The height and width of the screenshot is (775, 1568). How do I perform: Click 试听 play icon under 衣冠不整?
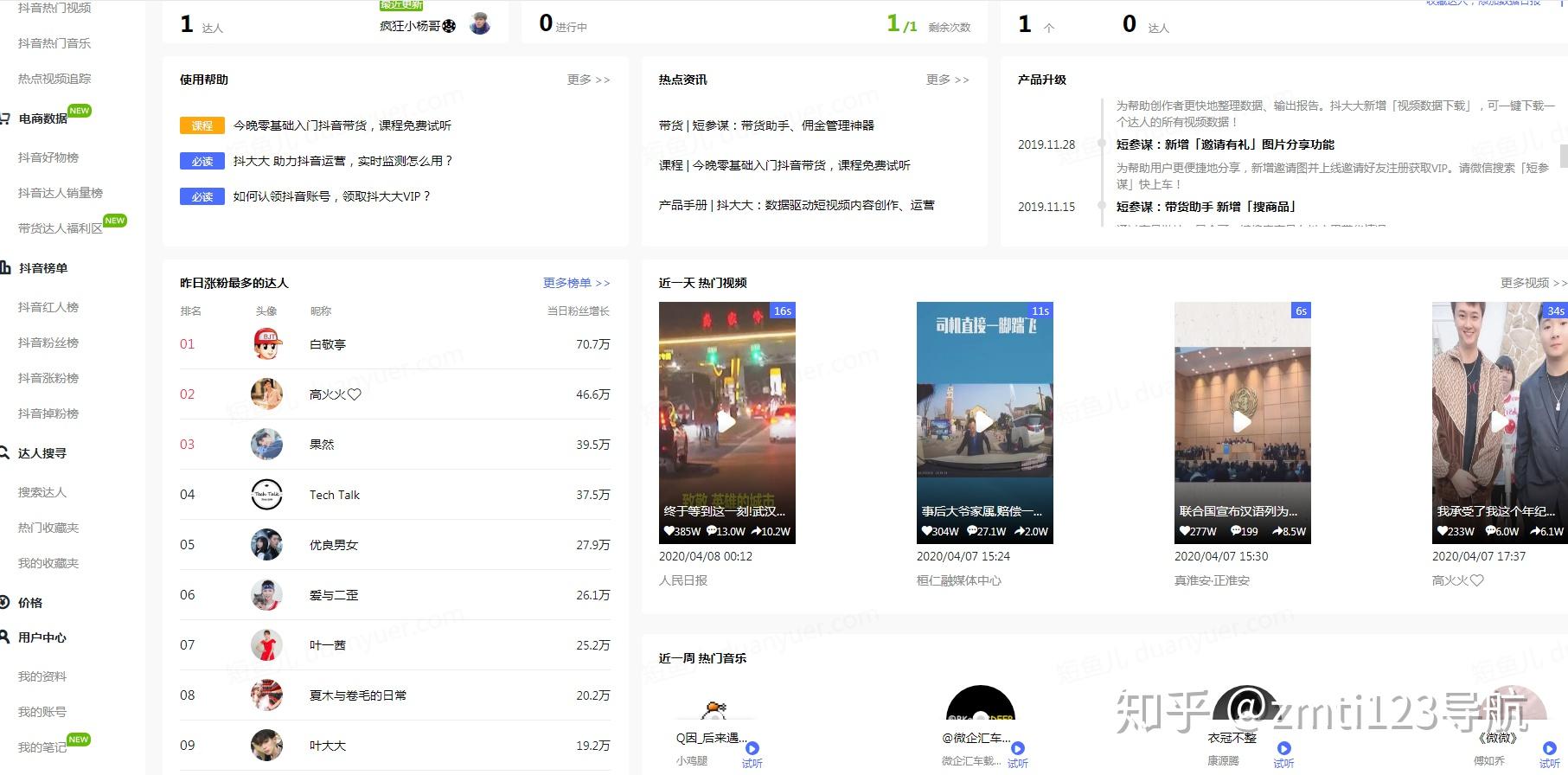pos(1283,748)
